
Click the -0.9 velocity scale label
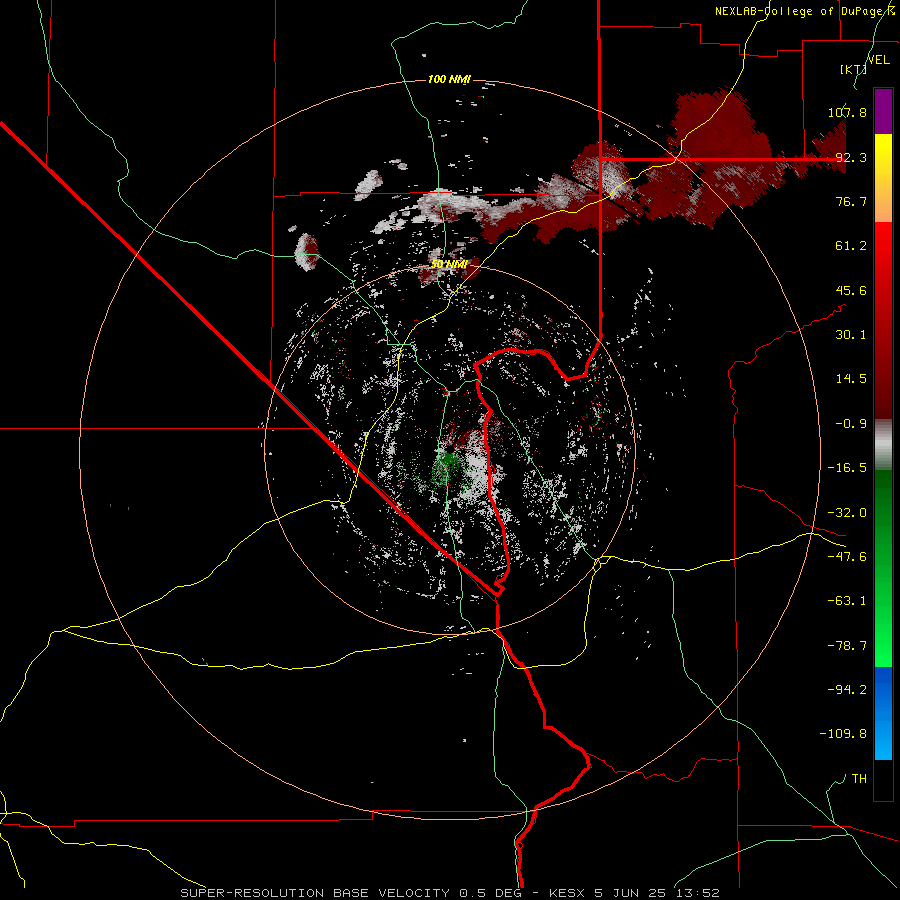[851, 424]
